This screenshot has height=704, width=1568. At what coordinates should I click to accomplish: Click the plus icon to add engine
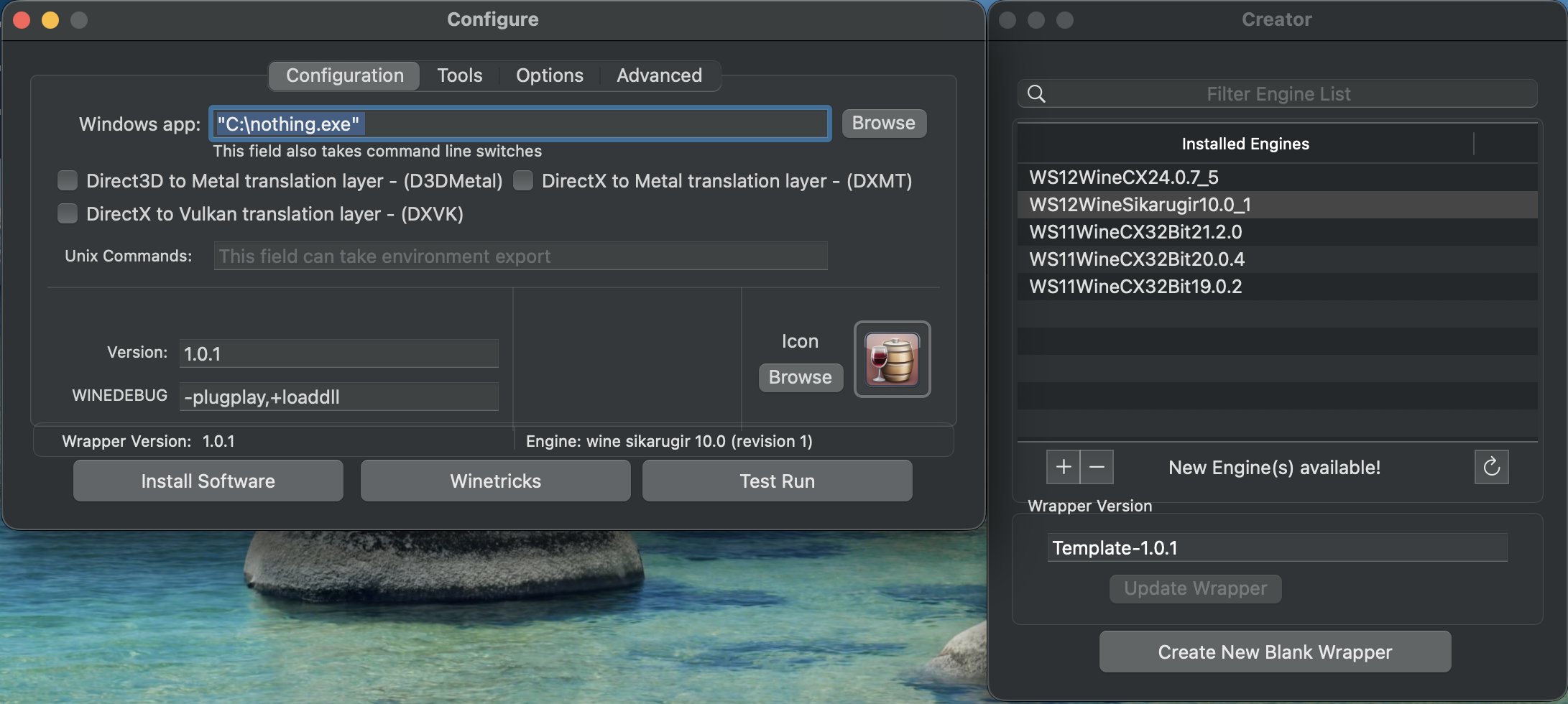pyautogui.click(x=1063, y=467)
